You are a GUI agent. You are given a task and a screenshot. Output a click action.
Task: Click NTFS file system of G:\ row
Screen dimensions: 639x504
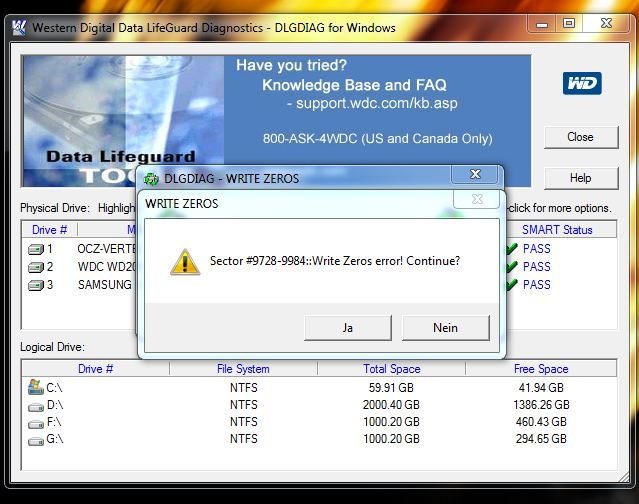coord(244,439)
